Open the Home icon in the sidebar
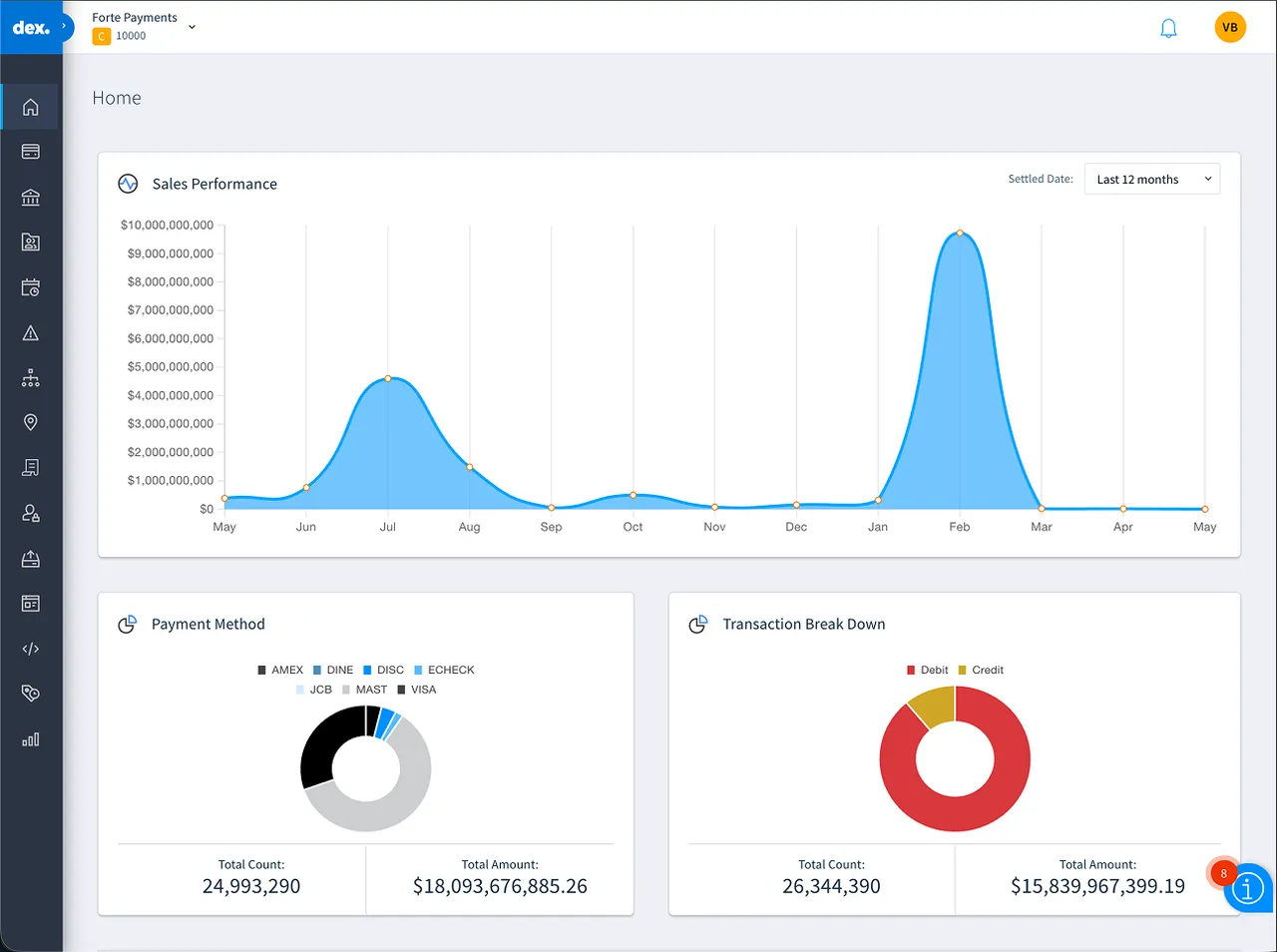 31,107
